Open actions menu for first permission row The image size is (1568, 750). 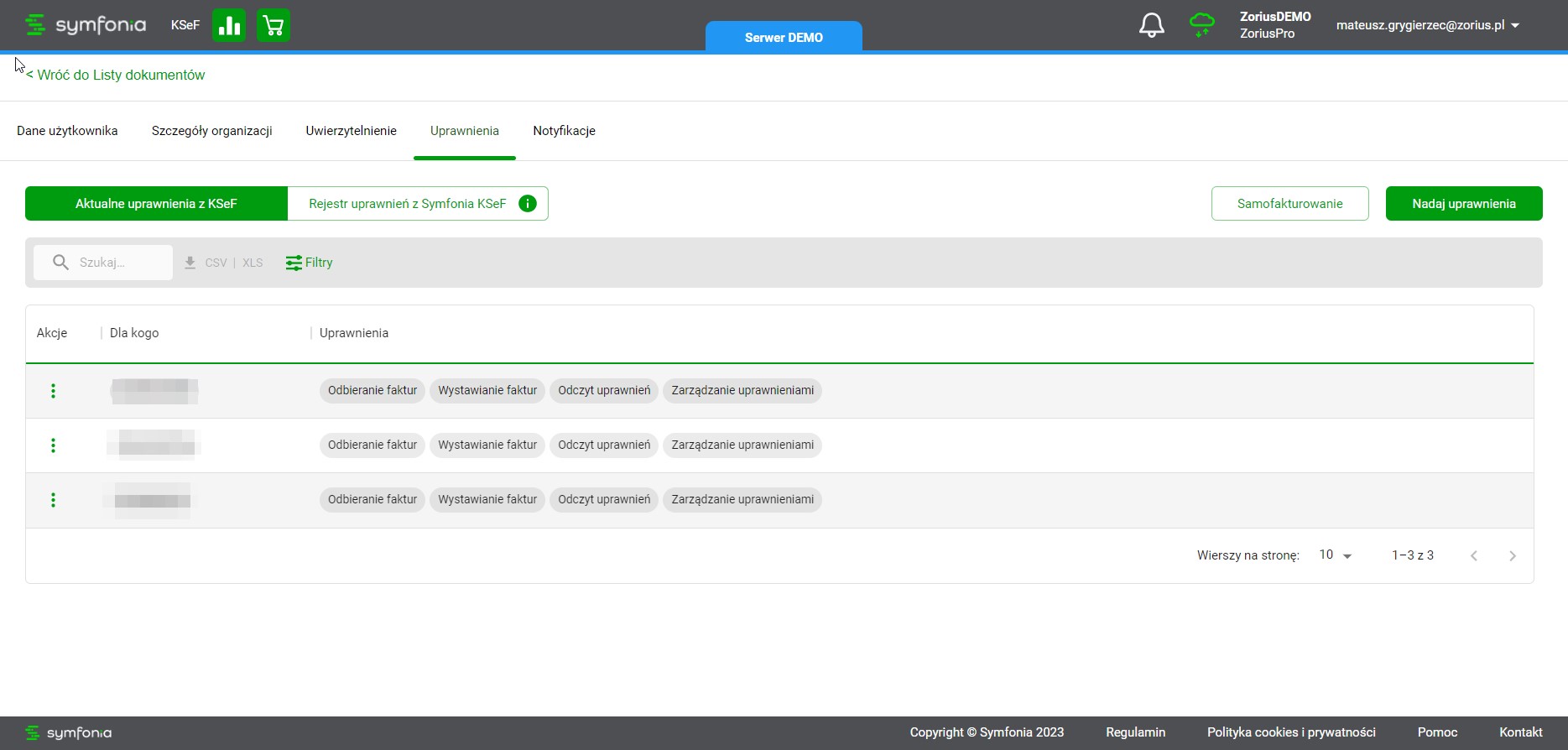coord(53,391)
